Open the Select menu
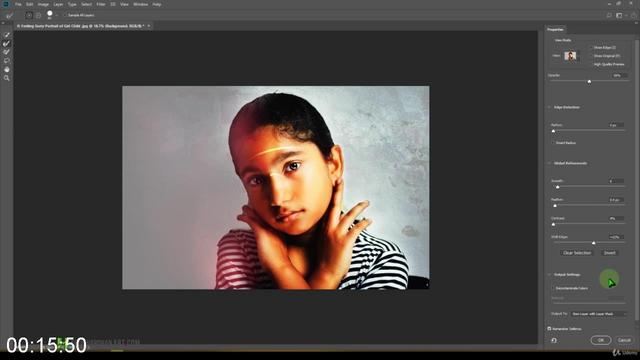Viewport: 640px width, 360px height. point(86,4)
